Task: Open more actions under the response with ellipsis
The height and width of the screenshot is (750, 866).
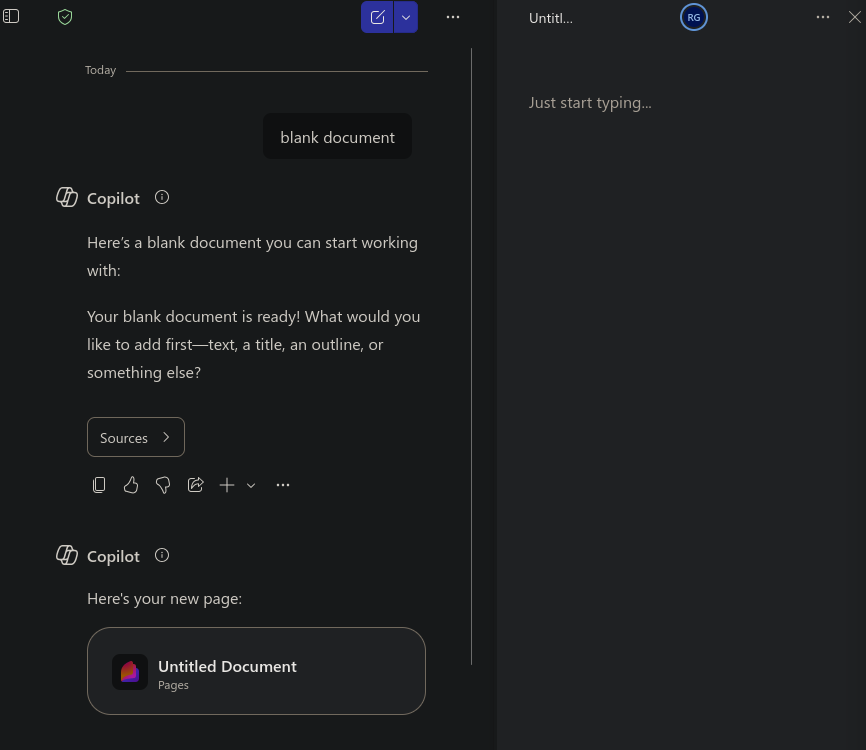Action: coord(283,485)
